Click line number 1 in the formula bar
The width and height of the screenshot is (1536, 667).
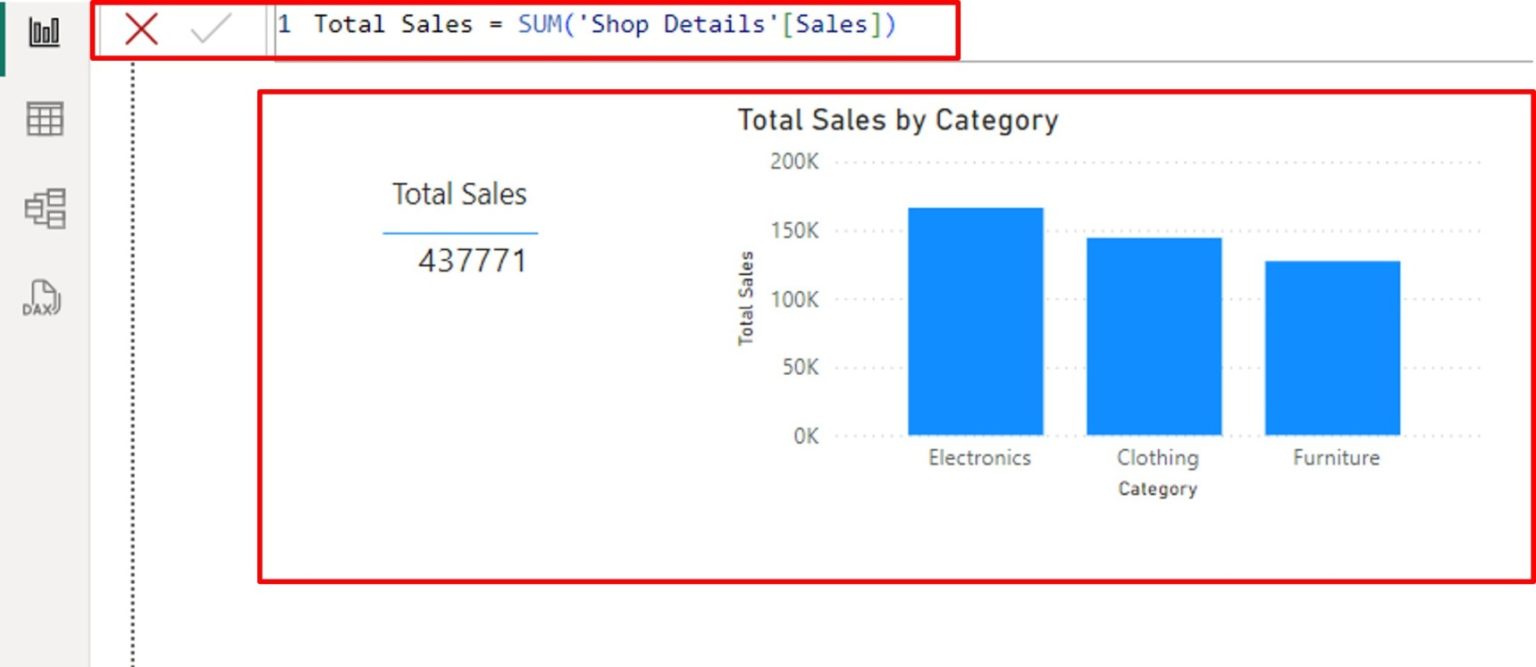[x=285, y=24]
